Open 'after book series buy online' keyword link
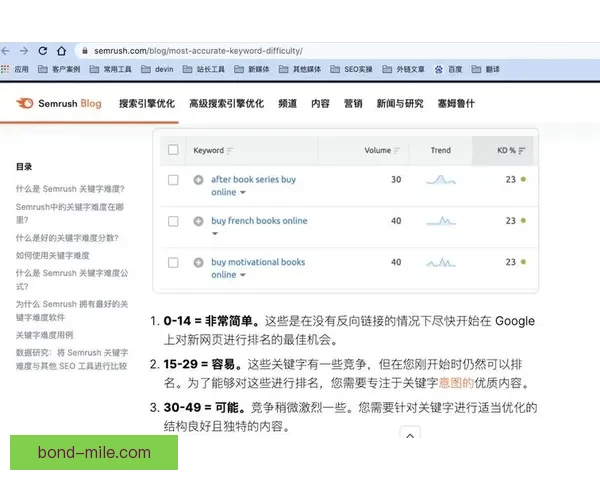The image size is (600, 480). [253, 186]
